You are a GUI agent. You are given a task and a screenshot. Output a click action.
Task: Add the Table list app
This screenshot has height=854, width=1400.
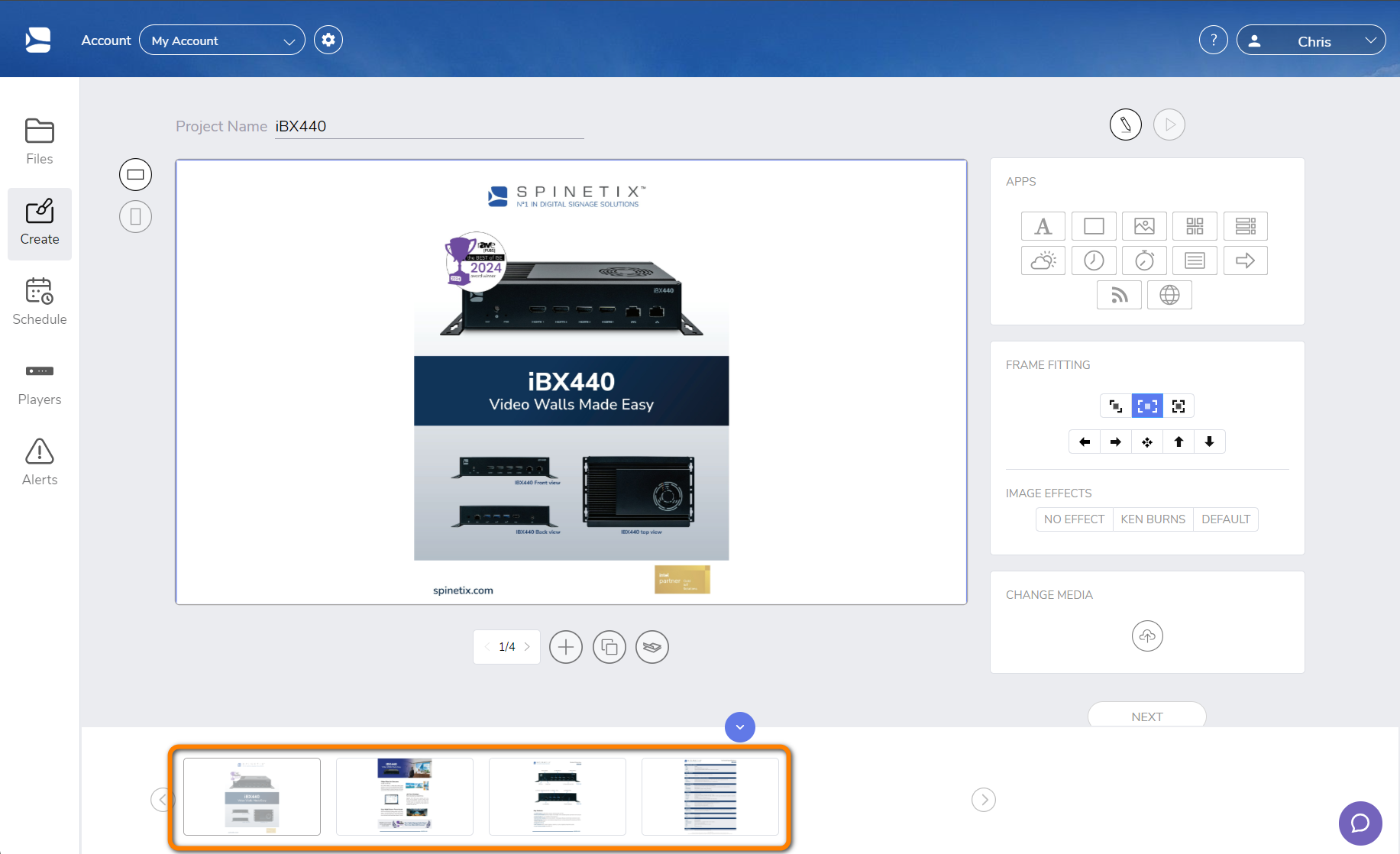click(x=1245, y=226)
